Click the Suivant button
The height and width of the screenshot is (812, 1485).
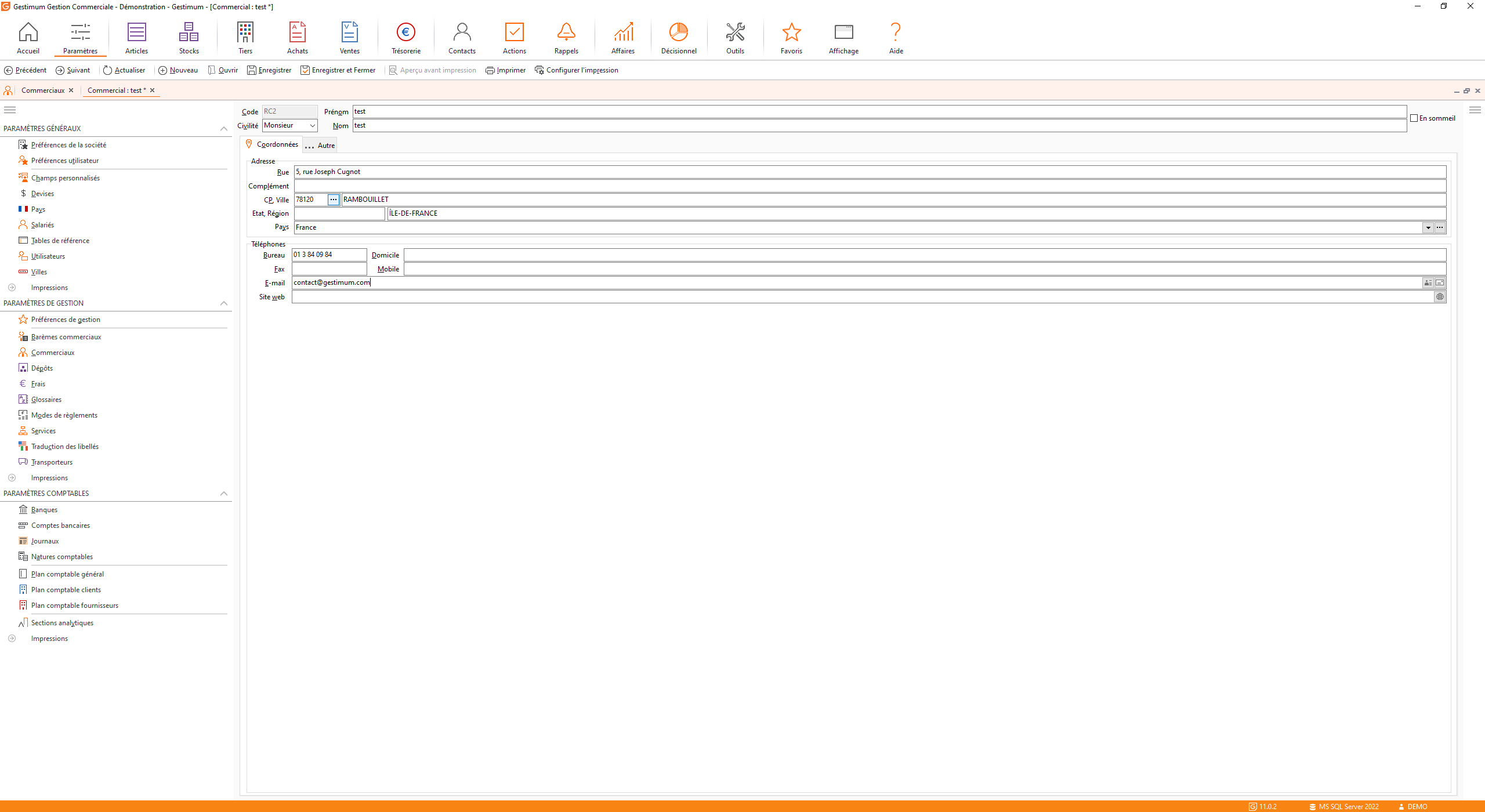73,70
